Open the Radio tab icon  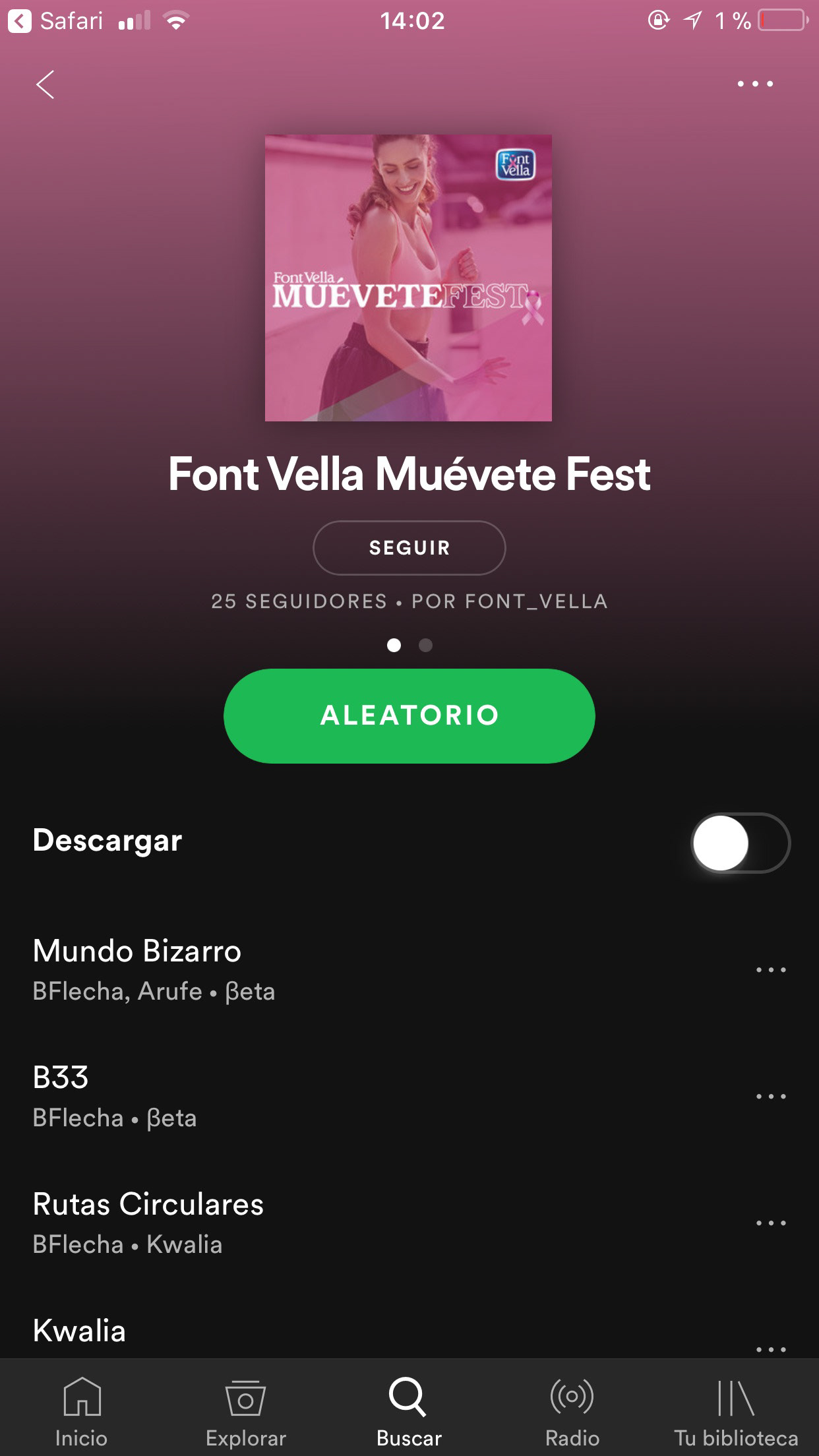pos(572,1396)
